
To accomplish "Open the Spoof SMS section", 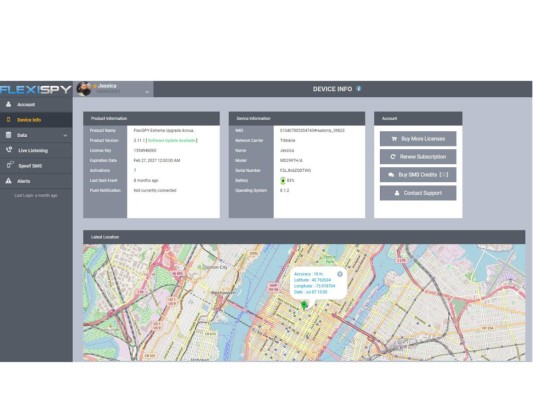I will 36,166.
